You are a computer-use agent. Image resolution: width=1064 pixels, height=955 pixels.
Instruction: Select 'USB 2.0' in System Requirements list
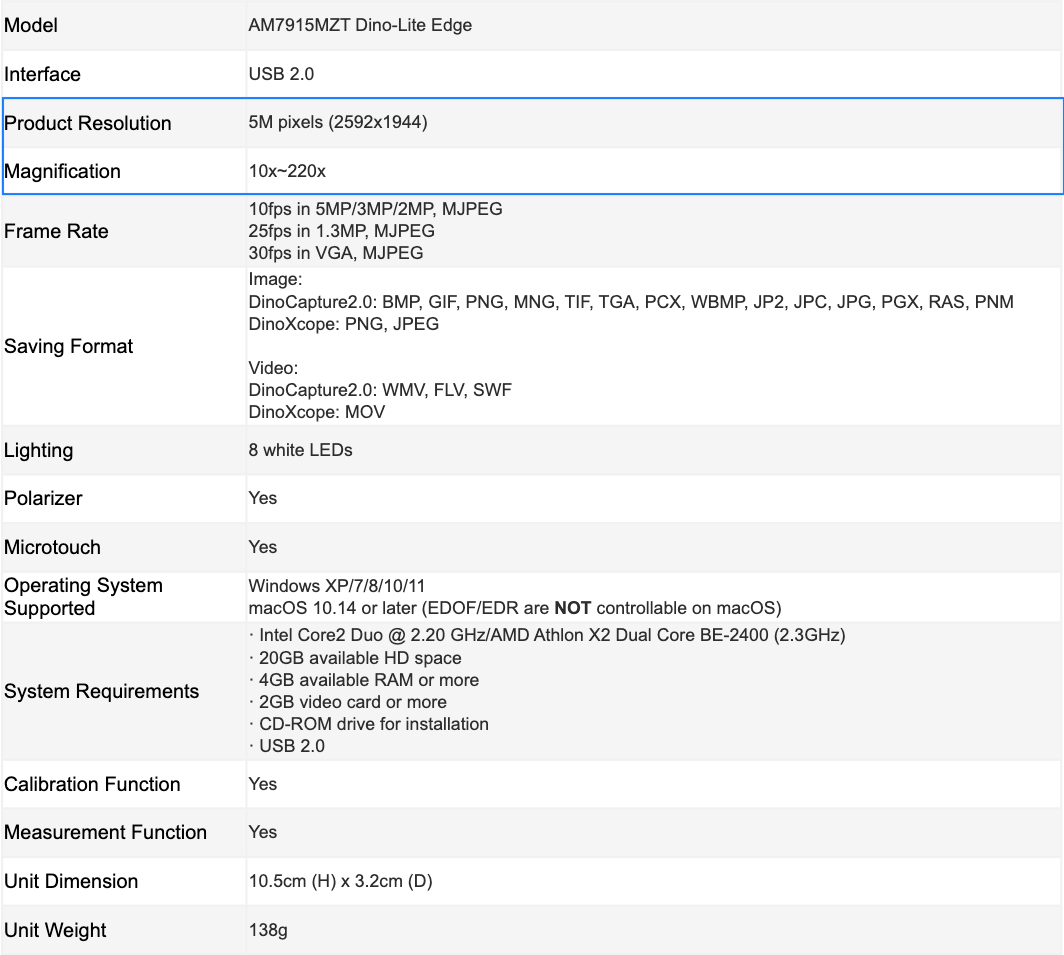point(286,746)
